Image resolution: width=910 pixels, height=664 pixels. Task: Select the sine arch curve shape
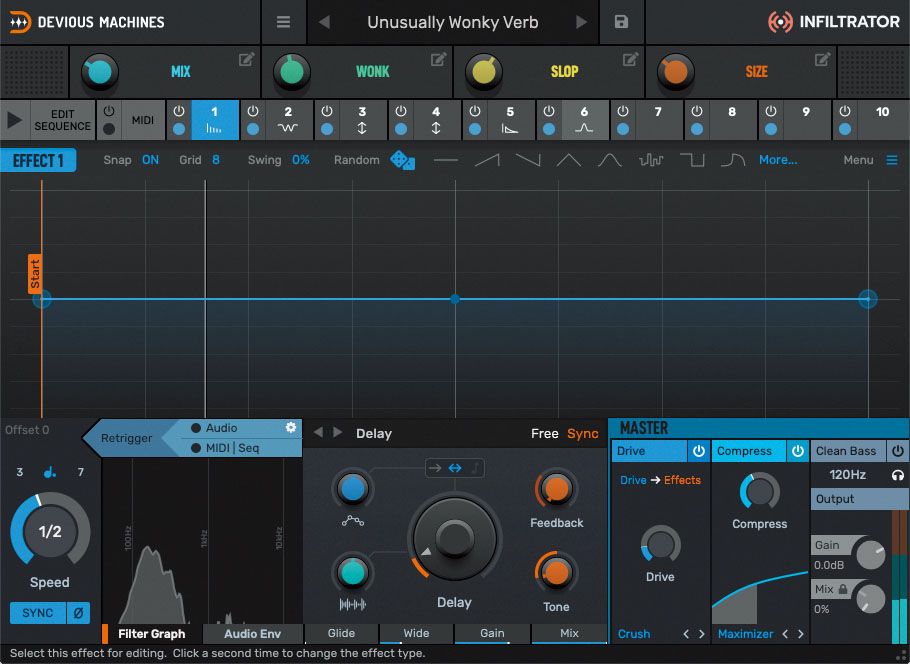[x=610, y=160]
